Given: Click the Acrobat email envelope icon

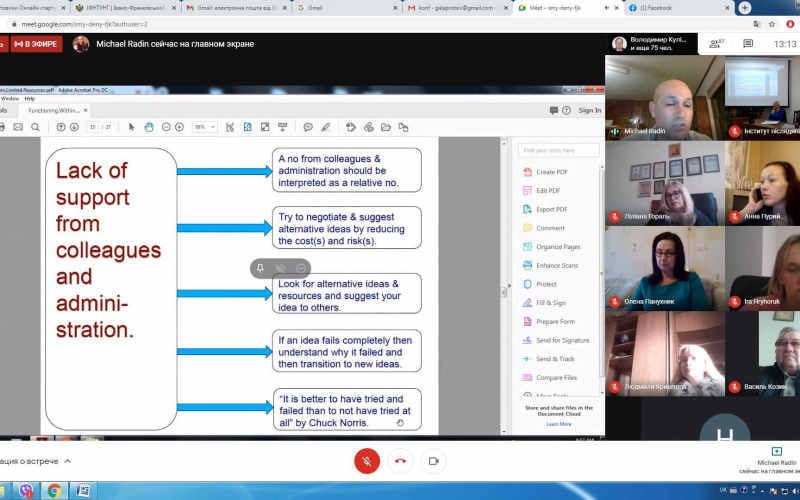Looking at the screenshot, I should [x=18, y=127].
